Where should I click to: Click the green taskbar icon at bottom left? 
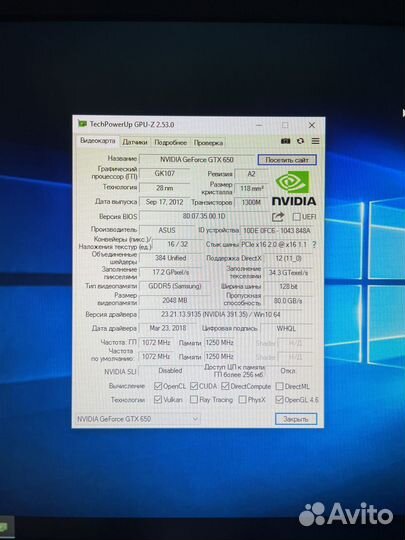click(x=3, y=527)
